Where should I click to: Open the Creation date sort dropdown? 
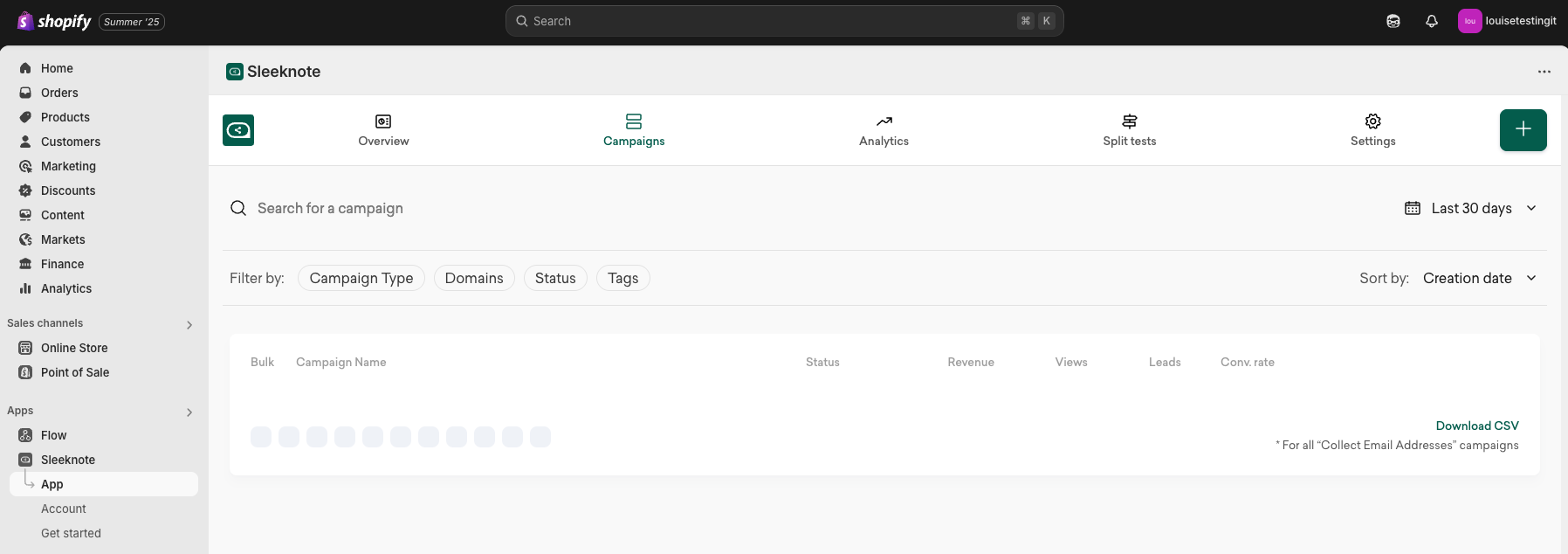tap(1480, 278)
